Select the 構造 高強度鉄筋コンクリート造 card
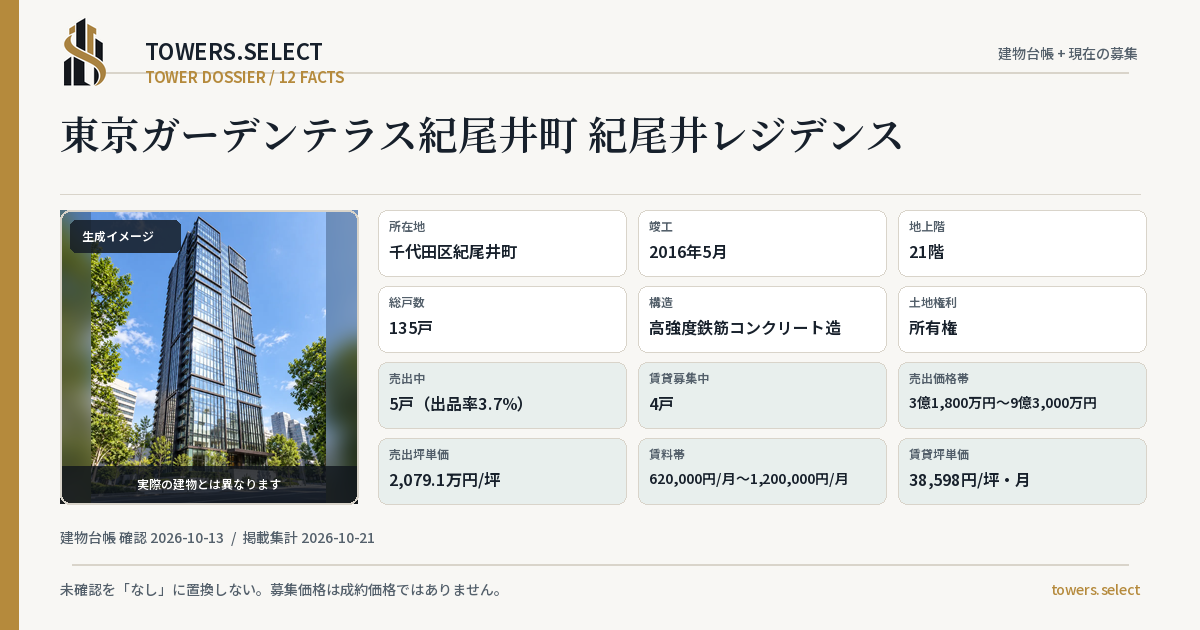Image resolution: width=1200 pixels, height=630 pixels. point(762,319)
